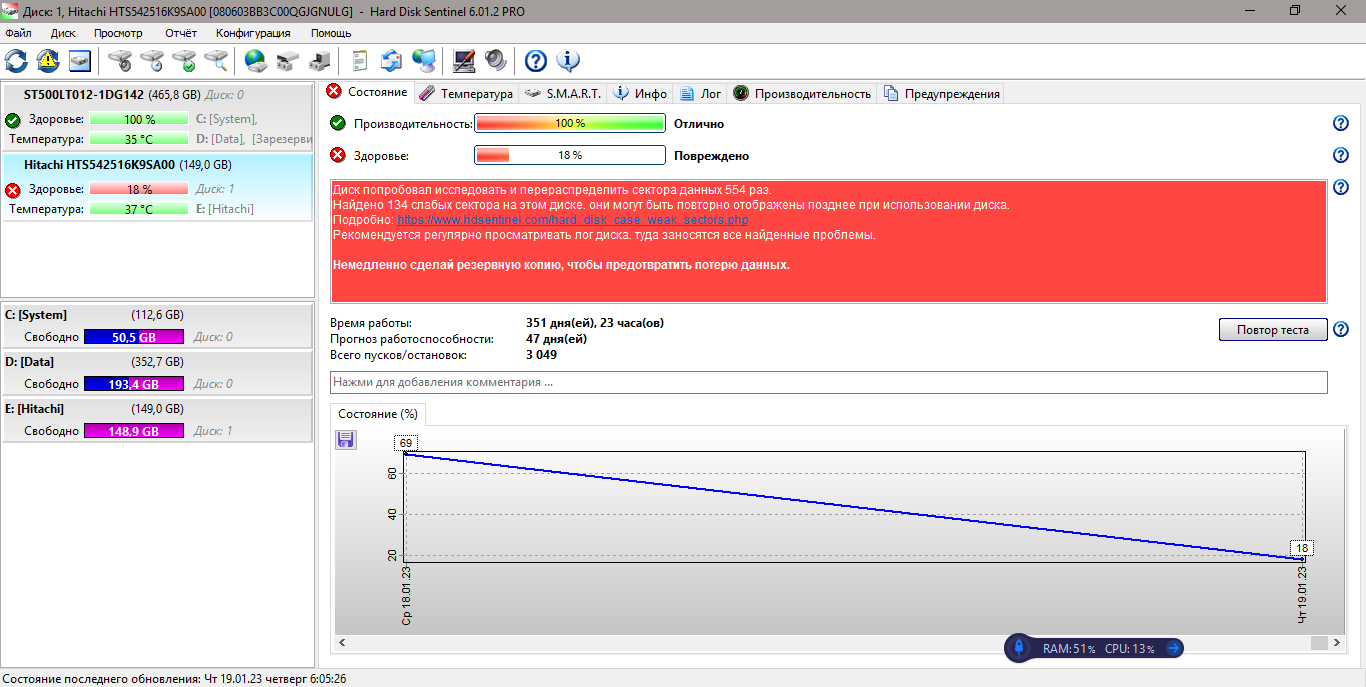Image resolution: width=1366 pixels, height=687 pixels.
Task: Open the Конфигурация menu
Action: coord(253,33)
